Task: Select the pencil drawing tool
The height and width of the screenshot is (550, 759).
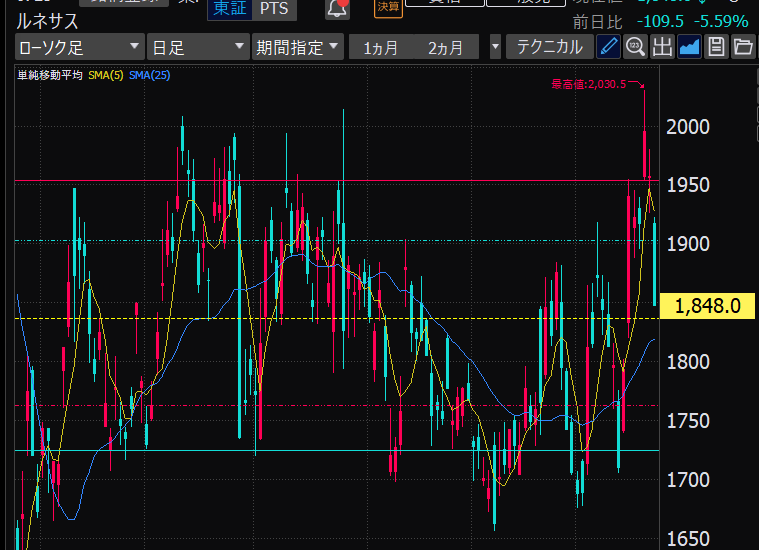Action: tap(608, 47)
